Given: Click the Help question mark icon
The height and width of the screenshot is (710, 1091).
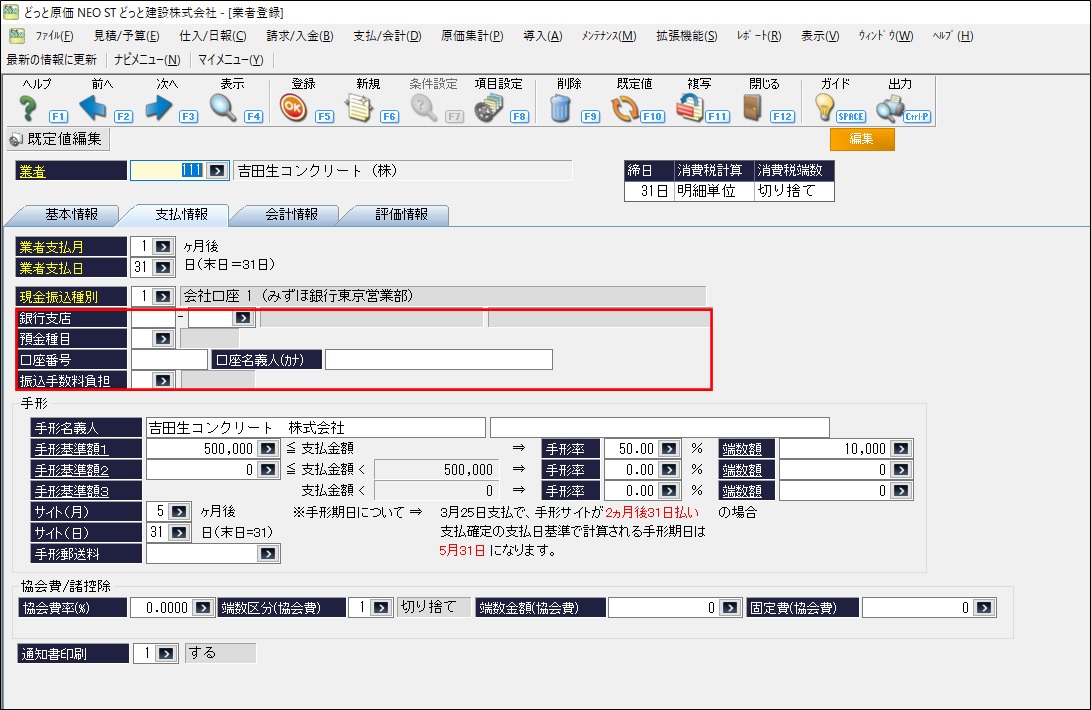Looking at the screenshot, I should (28, 107).
